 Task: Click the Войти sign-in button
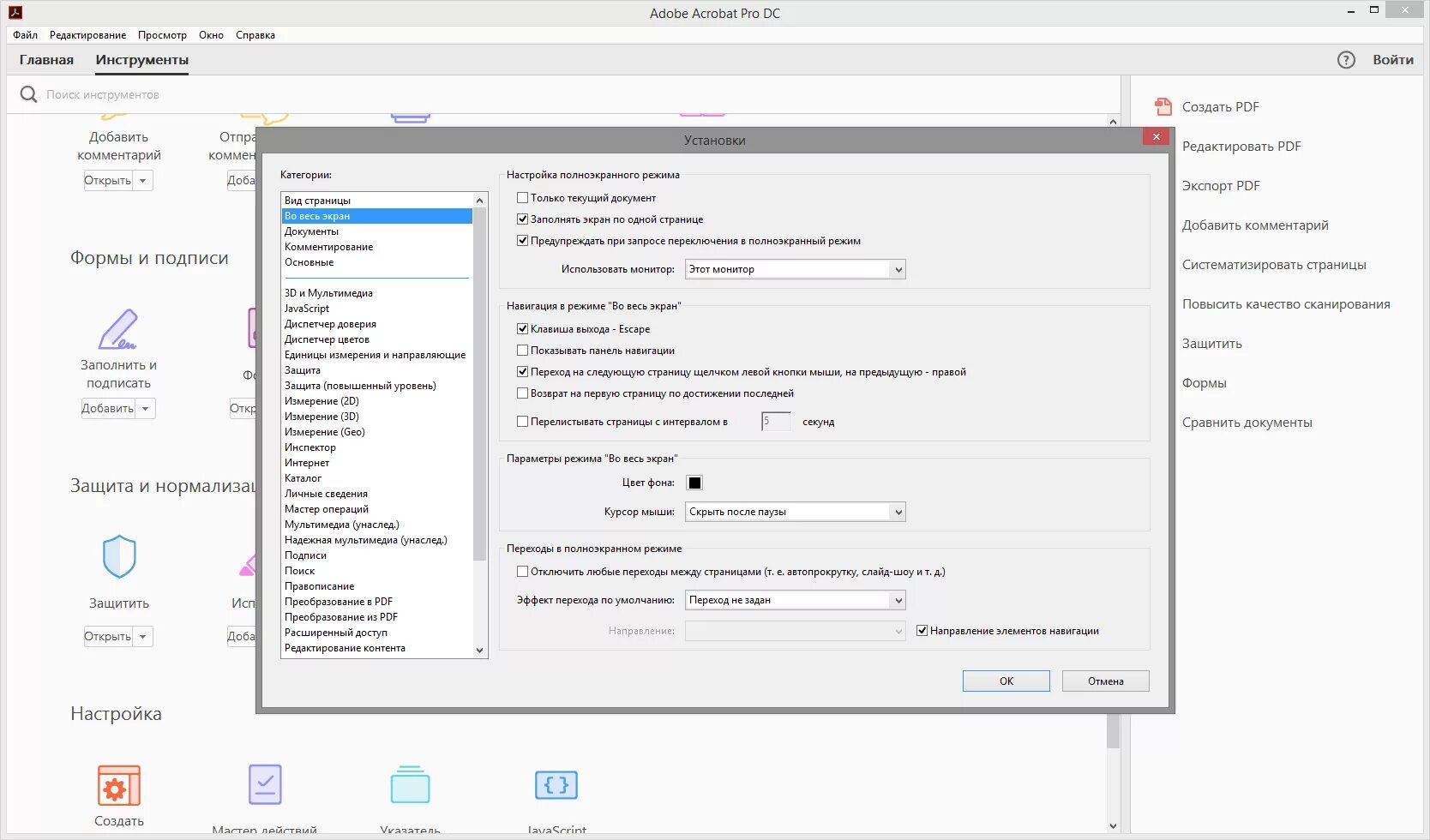[1393, 60]
